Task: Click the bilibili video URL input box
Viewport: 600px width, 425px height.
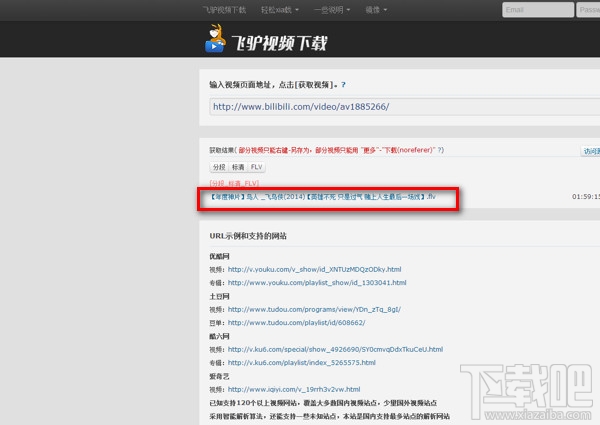Action: 404,107
